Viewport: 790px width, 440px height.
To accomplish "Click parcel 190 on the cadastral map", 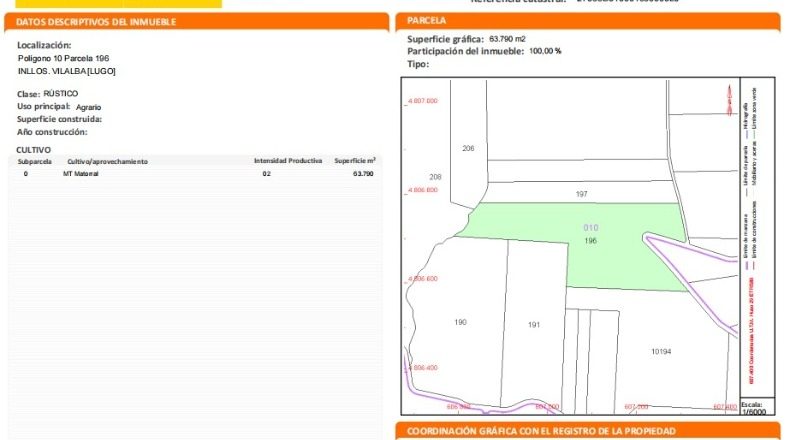I will [460, 322].
